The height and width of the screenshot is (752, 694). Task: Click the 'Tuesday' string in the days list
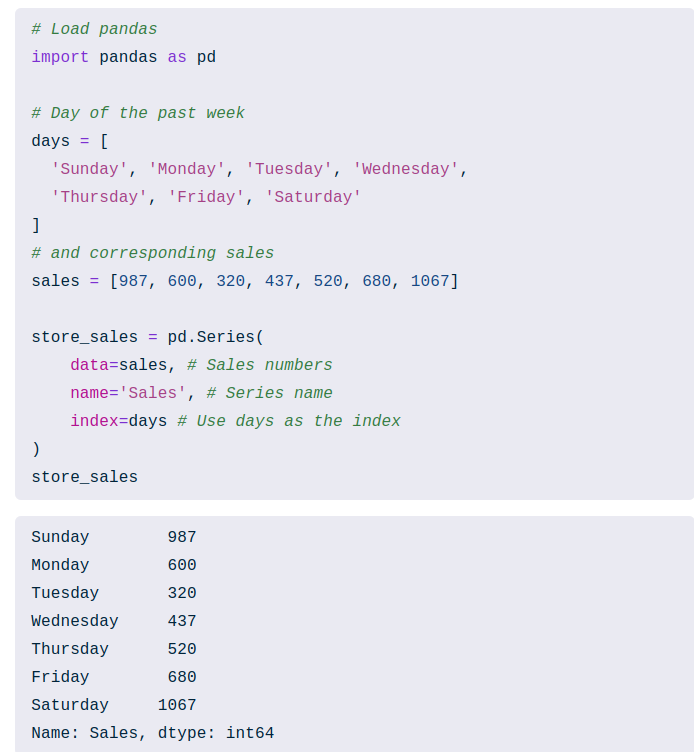point(289,169)
